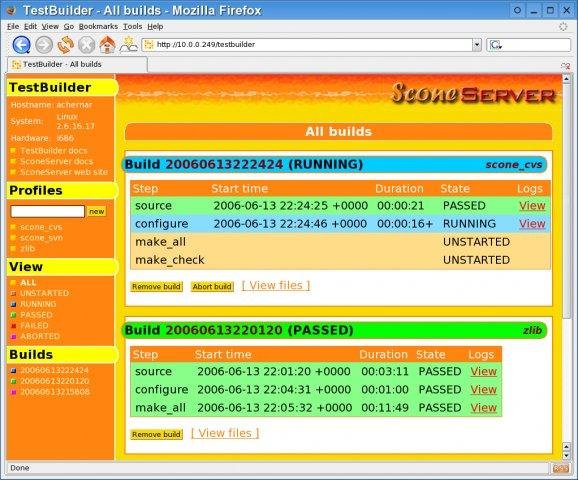
Task: Click the 'make_check' step name cell
Action: [x=170, y=260]
